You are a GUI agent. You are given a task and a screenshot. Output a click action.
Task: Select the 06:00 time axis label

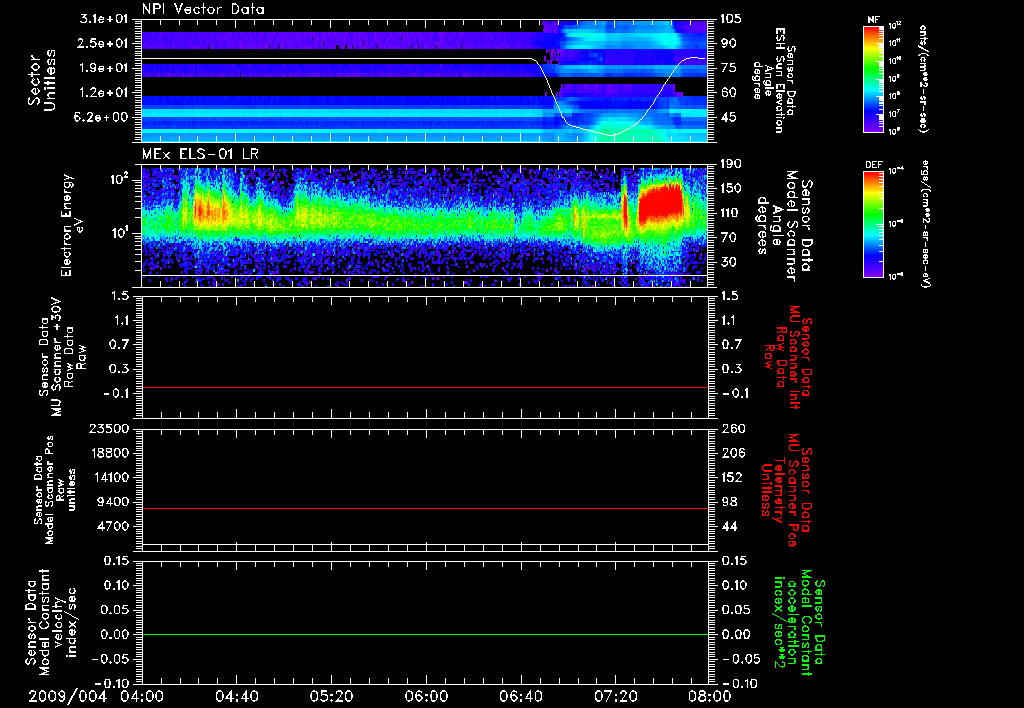point(425,695)
